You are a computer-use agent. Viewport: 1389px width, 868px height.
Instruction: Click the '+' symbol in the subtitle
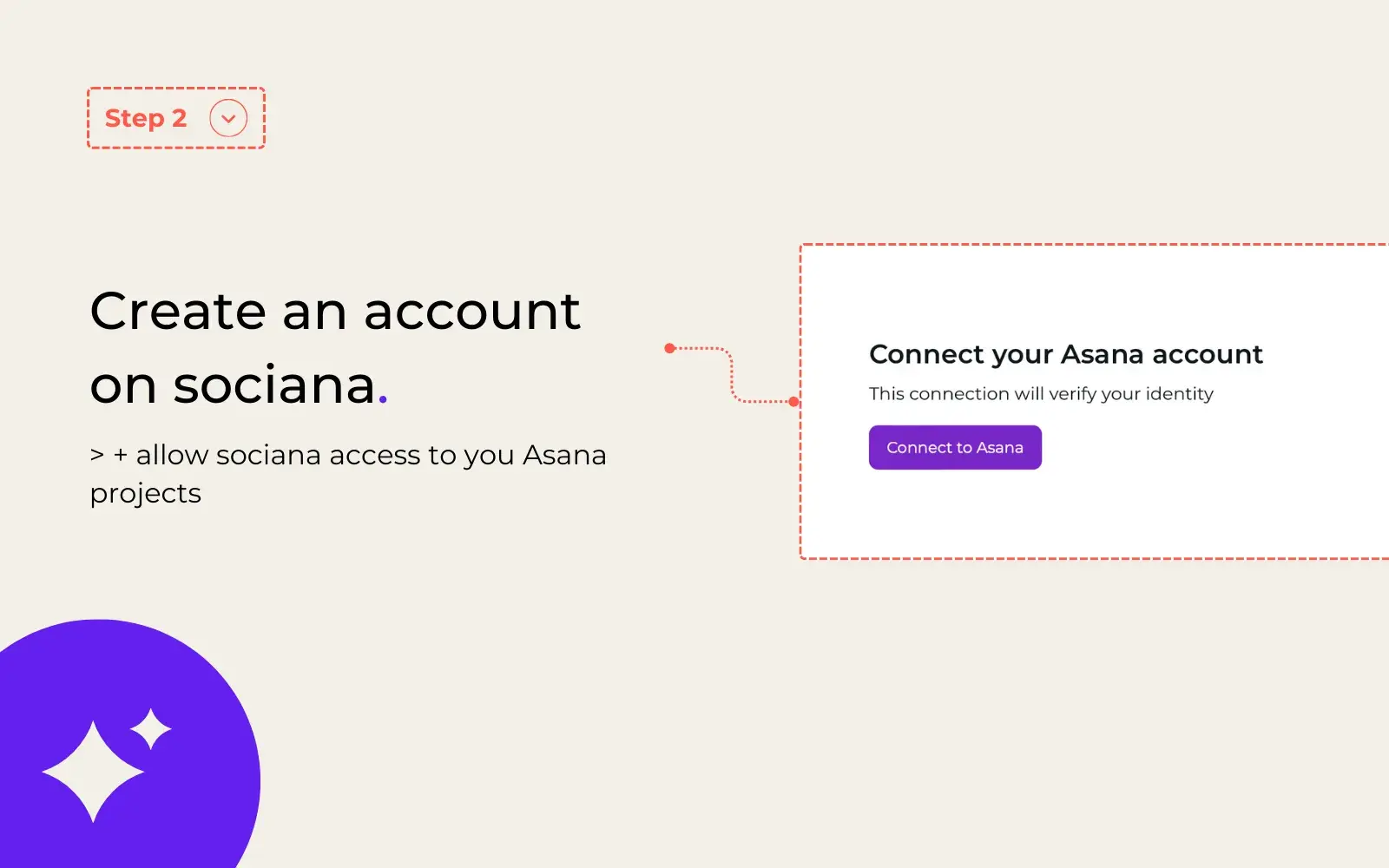click(121, 455)
